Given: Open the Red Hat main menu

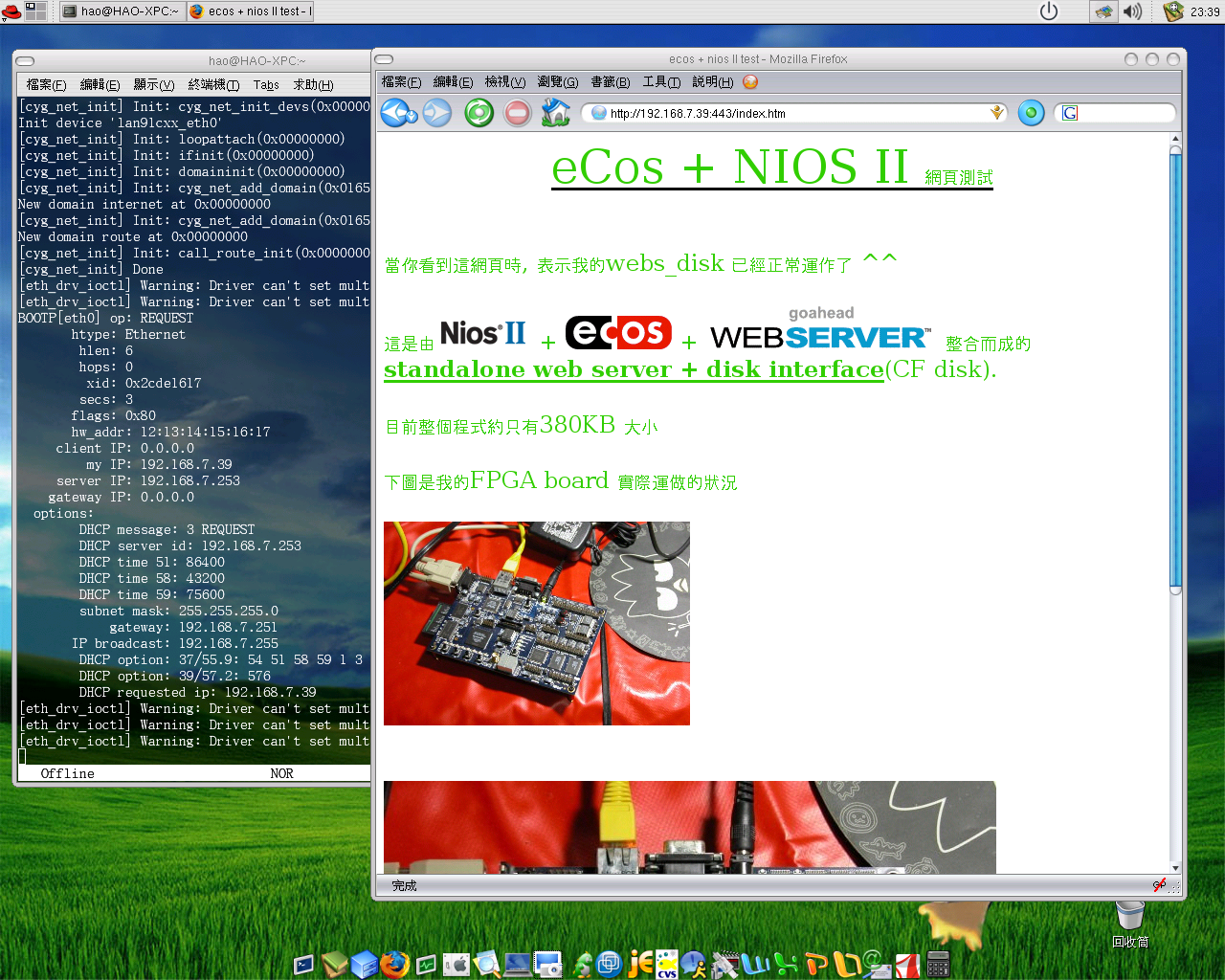Looking at the screenshot, I should pos(11,11).
